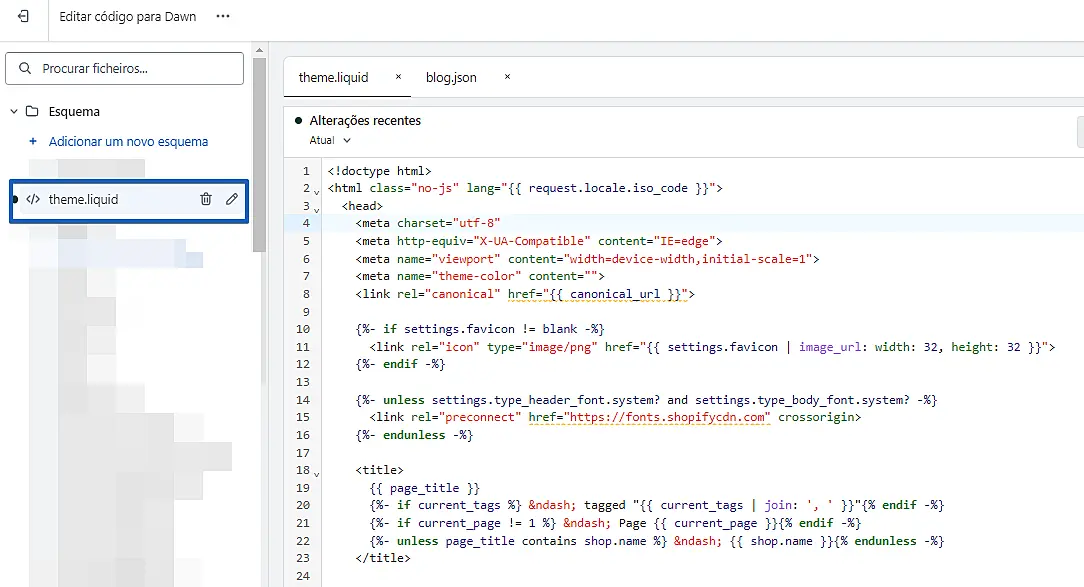Screen dimensions: 1084x587
Task: Click Adicionar um novo esquema link
Action: [128, 142]
